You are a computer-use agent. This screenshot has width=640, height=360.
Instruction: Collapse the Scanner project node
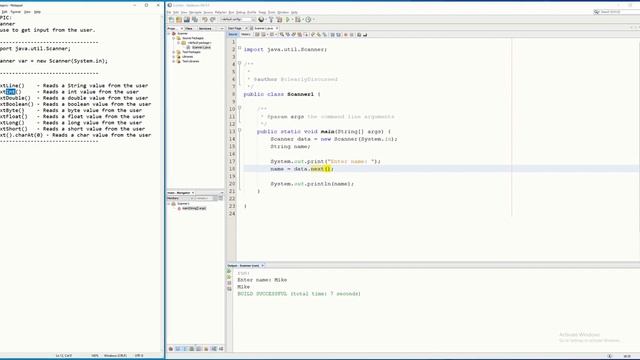pyautogui.click(x=169, y=33)
